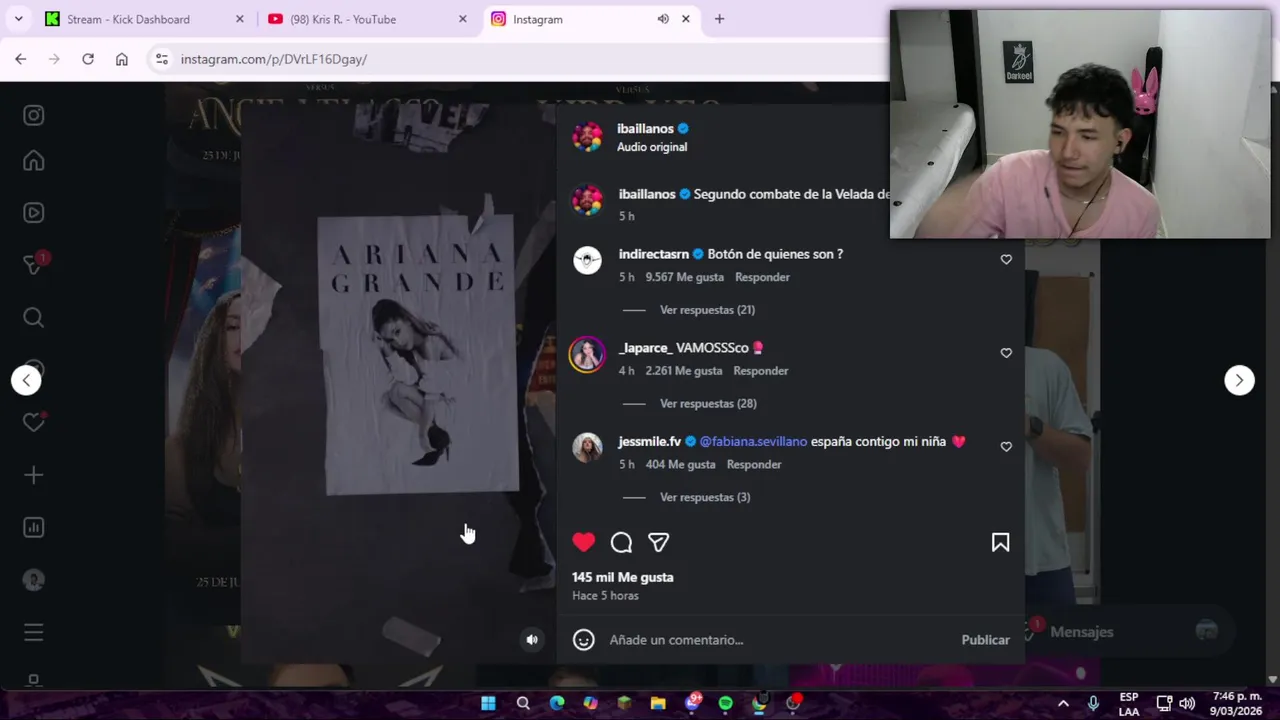Expand "Ver respuestas (28)"

pos(708,404)
